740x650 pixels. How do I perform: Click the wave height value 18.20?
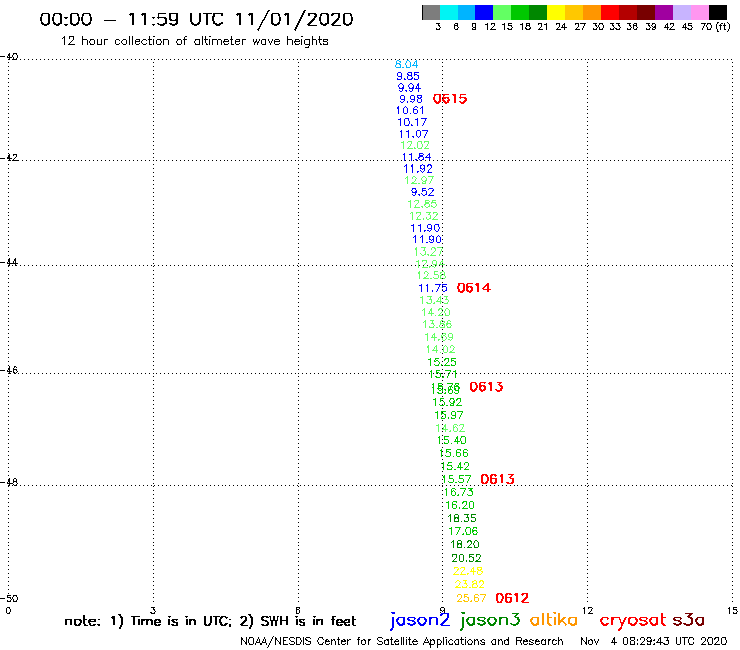click(464, 544)
